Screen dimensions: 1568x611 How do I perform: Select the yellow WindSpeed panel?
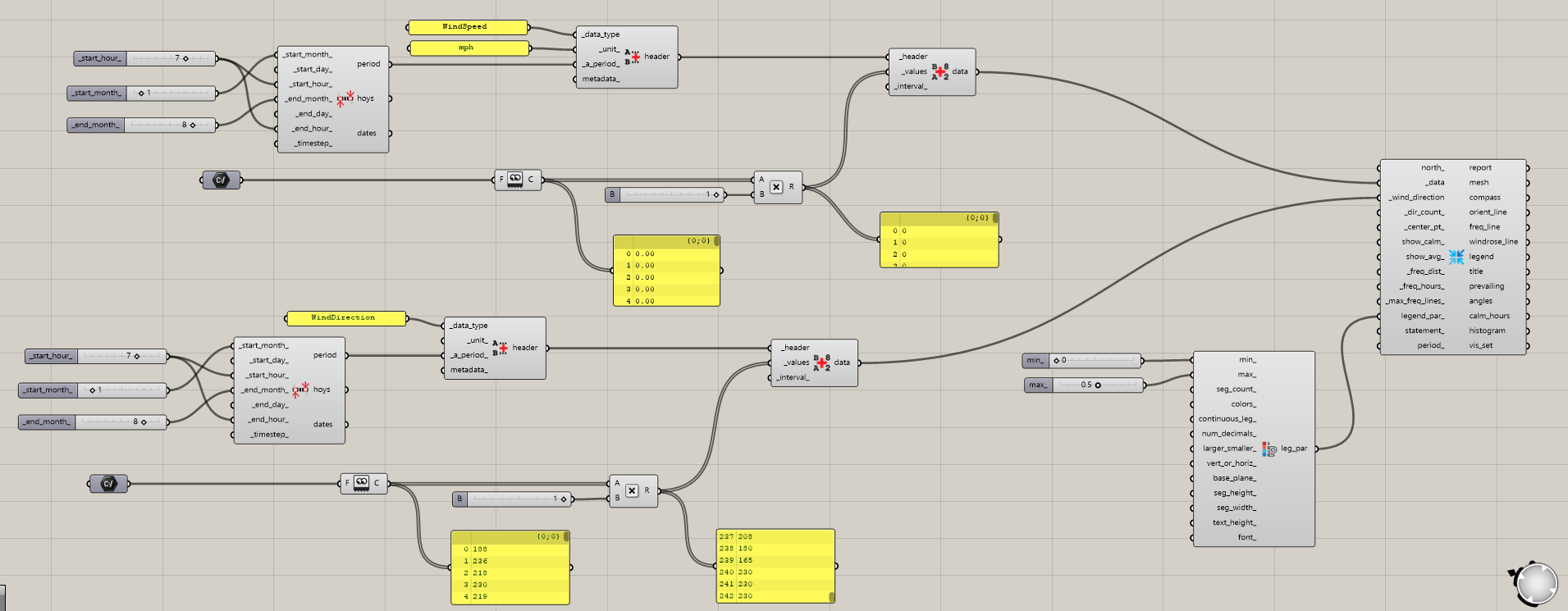coord(468,27)
